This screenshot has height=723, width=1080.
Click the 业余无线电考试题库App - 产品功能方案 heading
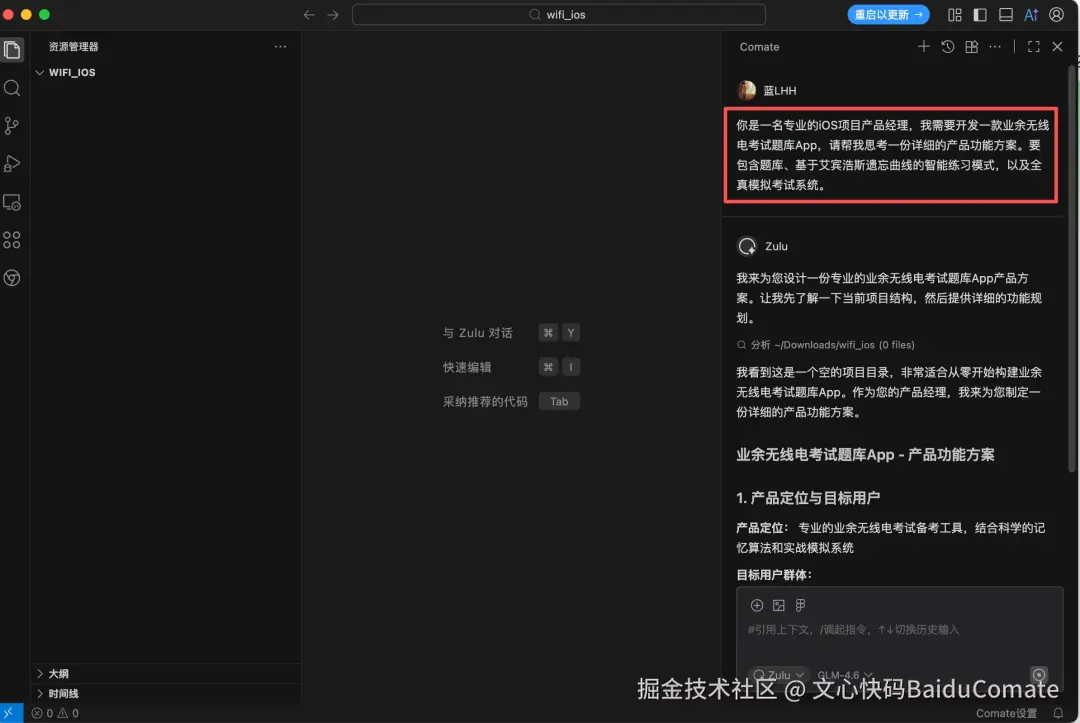(865, 454)
